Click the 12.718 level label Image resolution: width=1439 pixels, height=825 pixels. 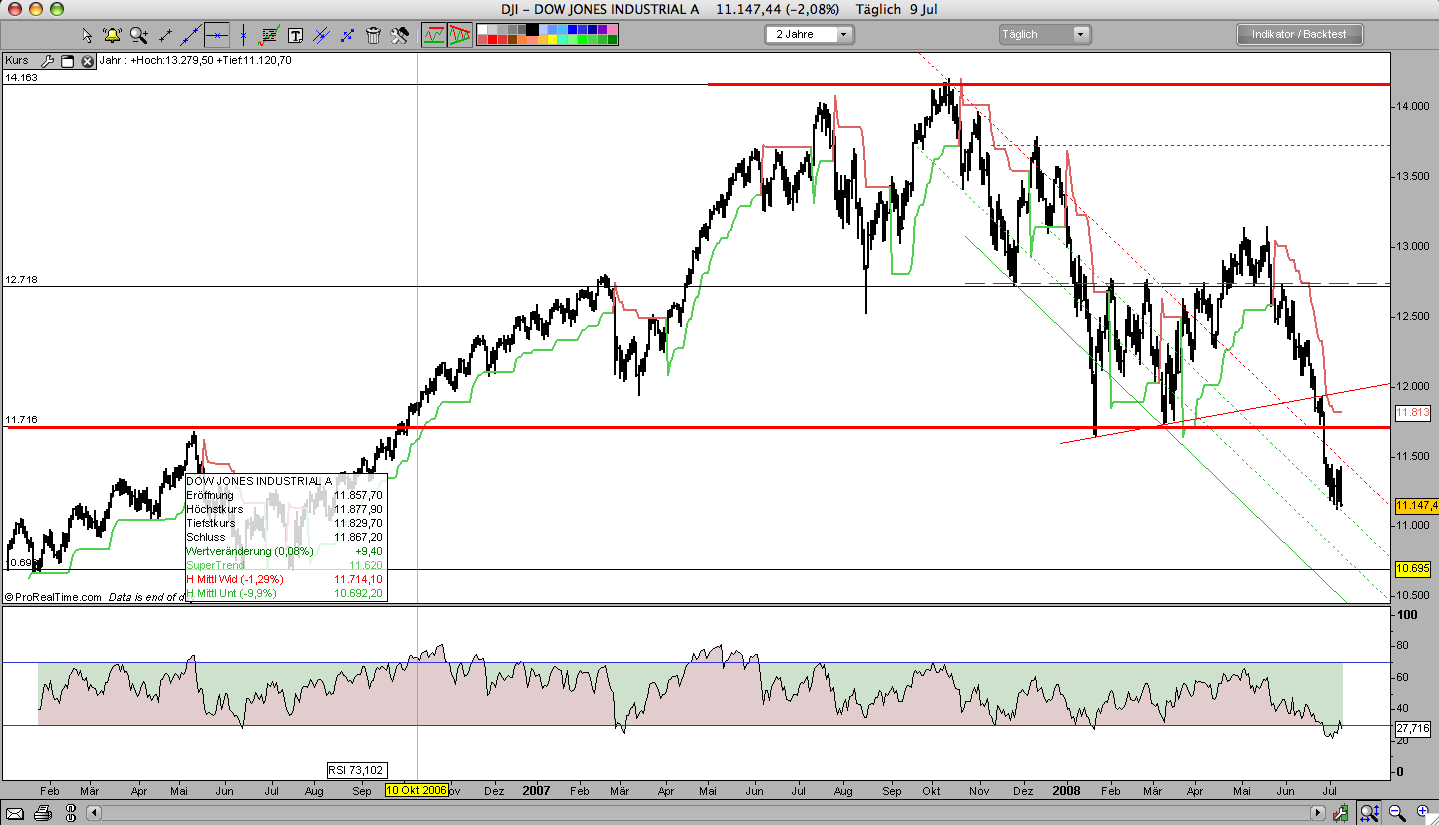pos(20,279)
